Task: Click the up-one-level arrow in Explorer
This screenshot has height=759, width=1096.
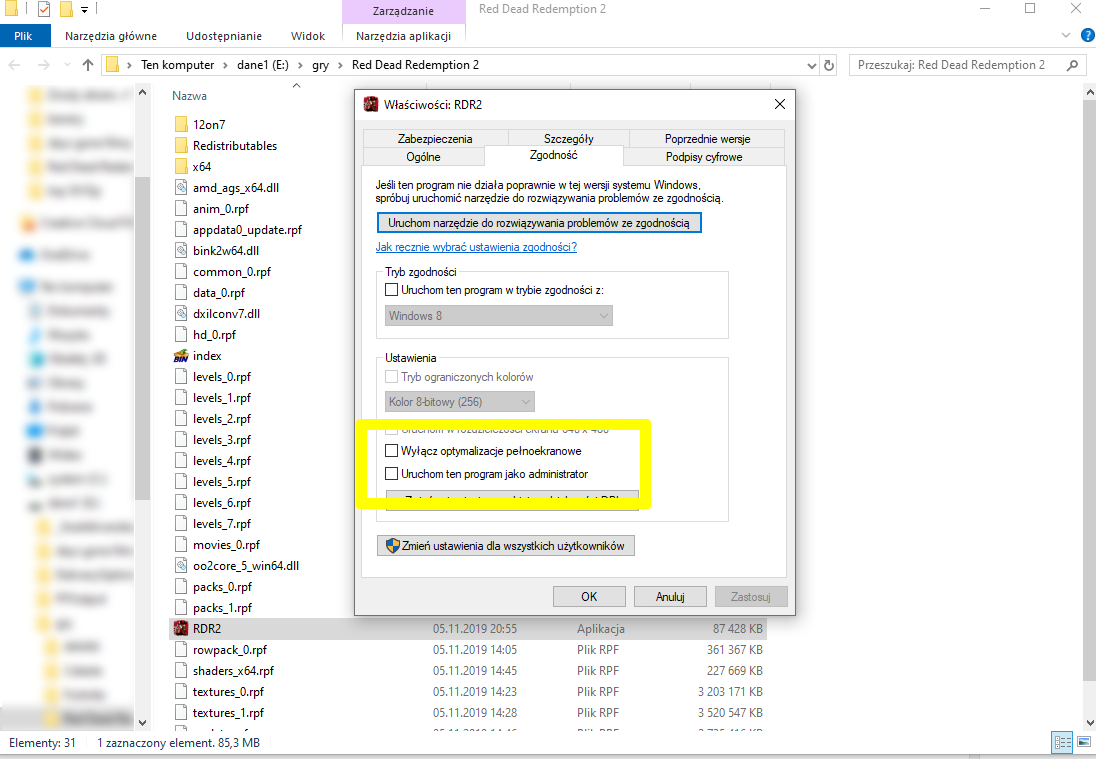Action: (x=87, y=65)
